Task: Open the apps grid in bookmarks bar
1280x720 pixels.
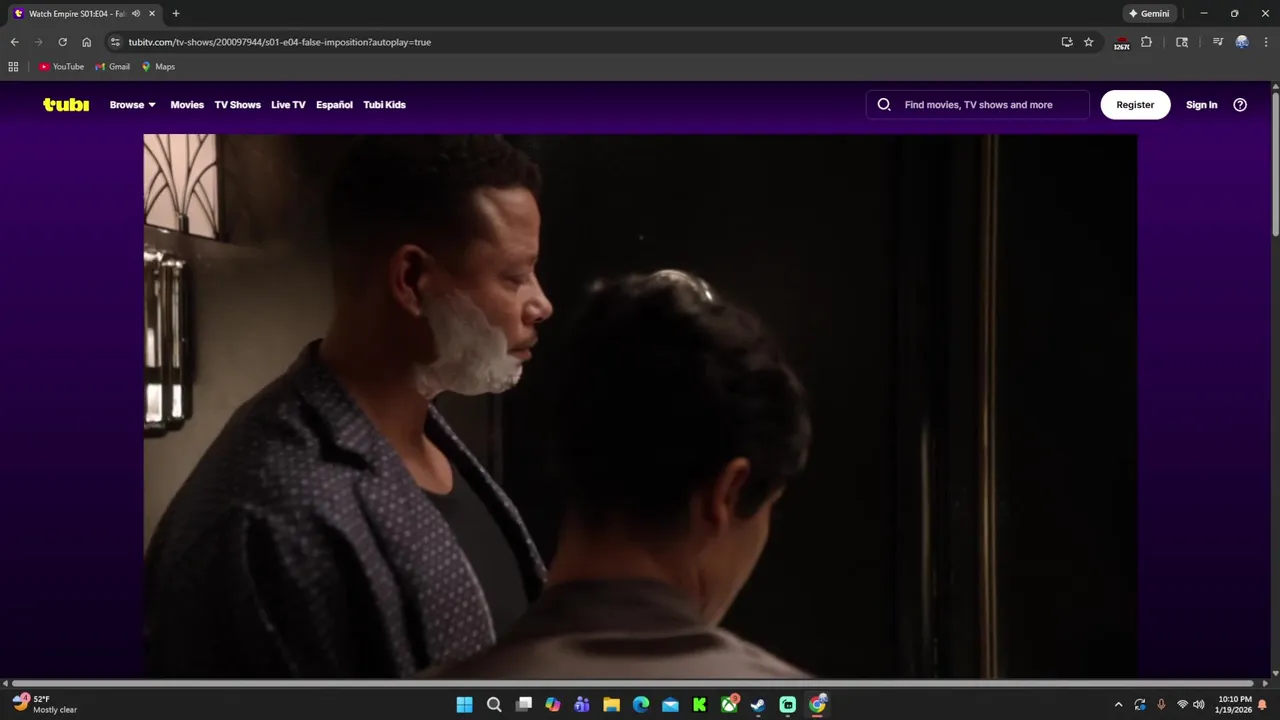Action: coord(13,67)
